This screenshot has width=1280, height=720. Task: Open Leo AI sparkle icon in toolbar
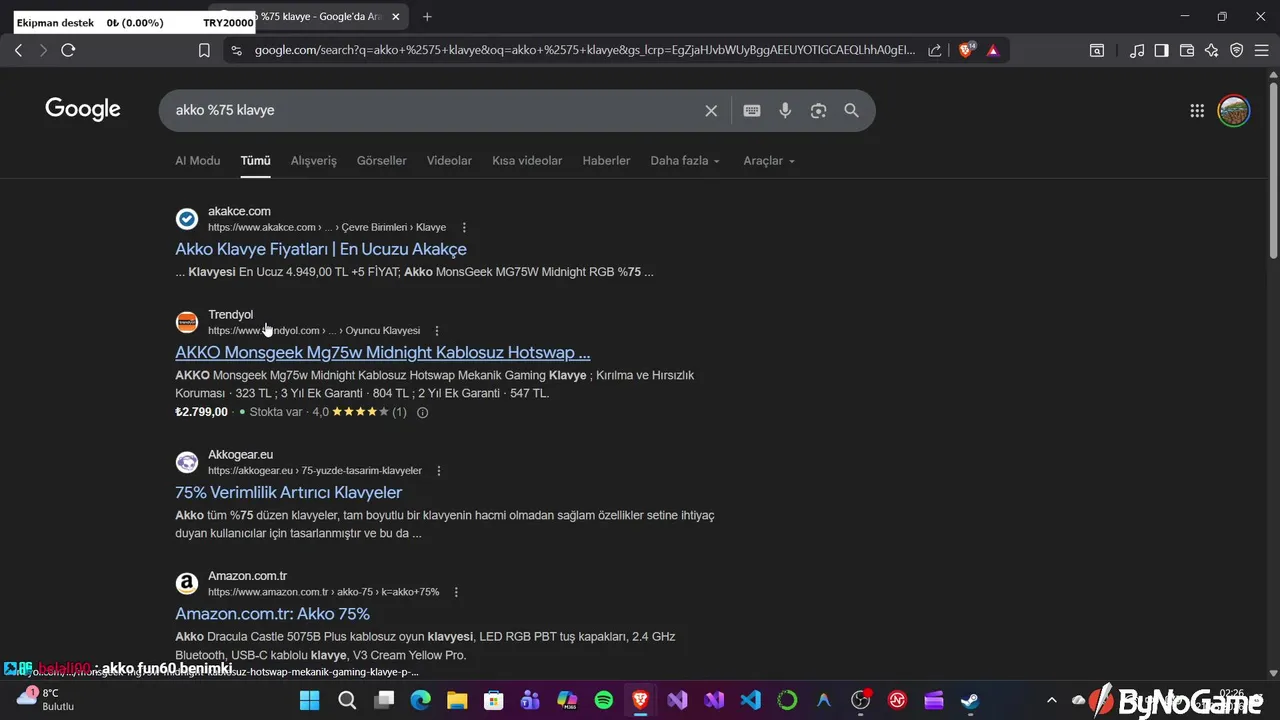tap(1212, 50)
